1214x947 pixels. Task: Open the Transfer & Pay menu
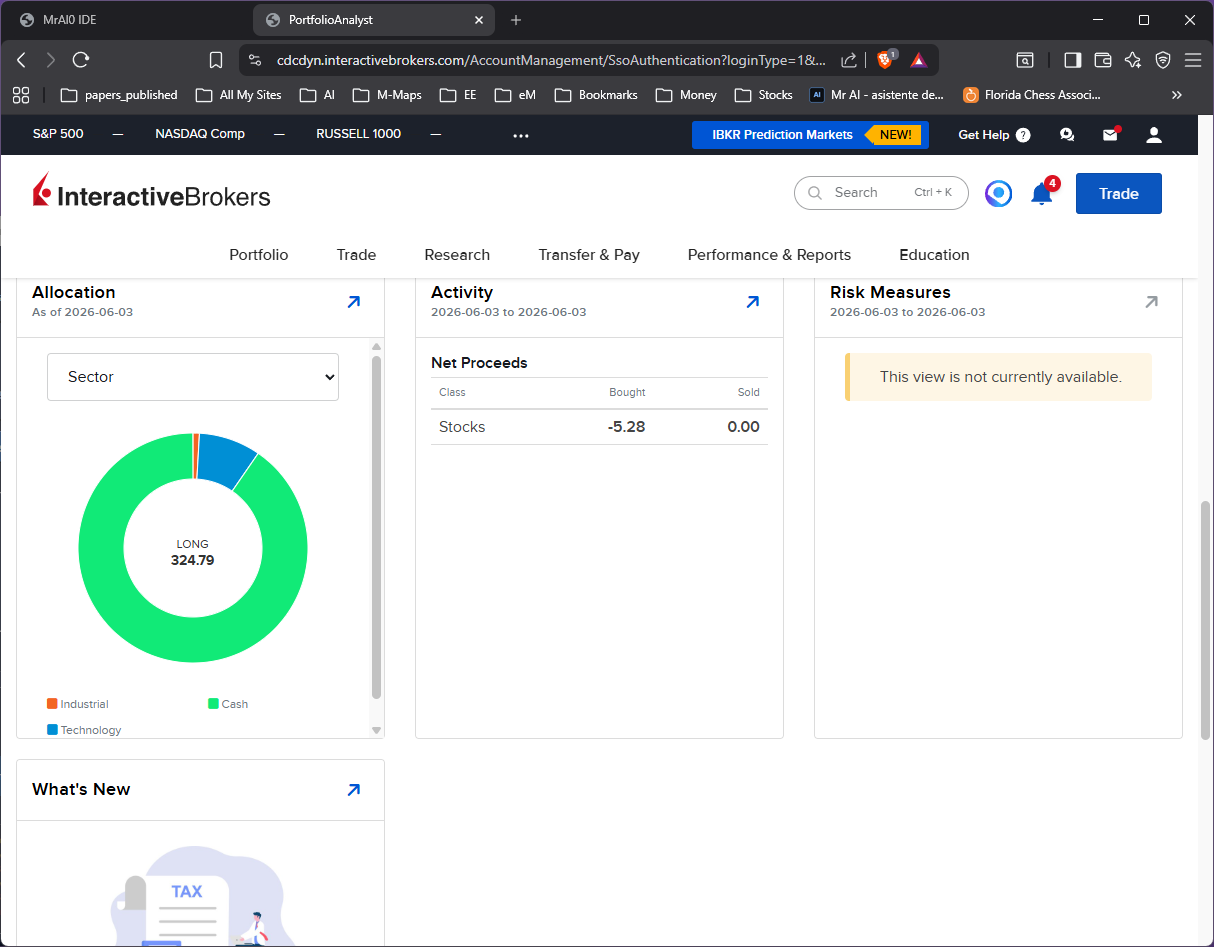point(589,255)
